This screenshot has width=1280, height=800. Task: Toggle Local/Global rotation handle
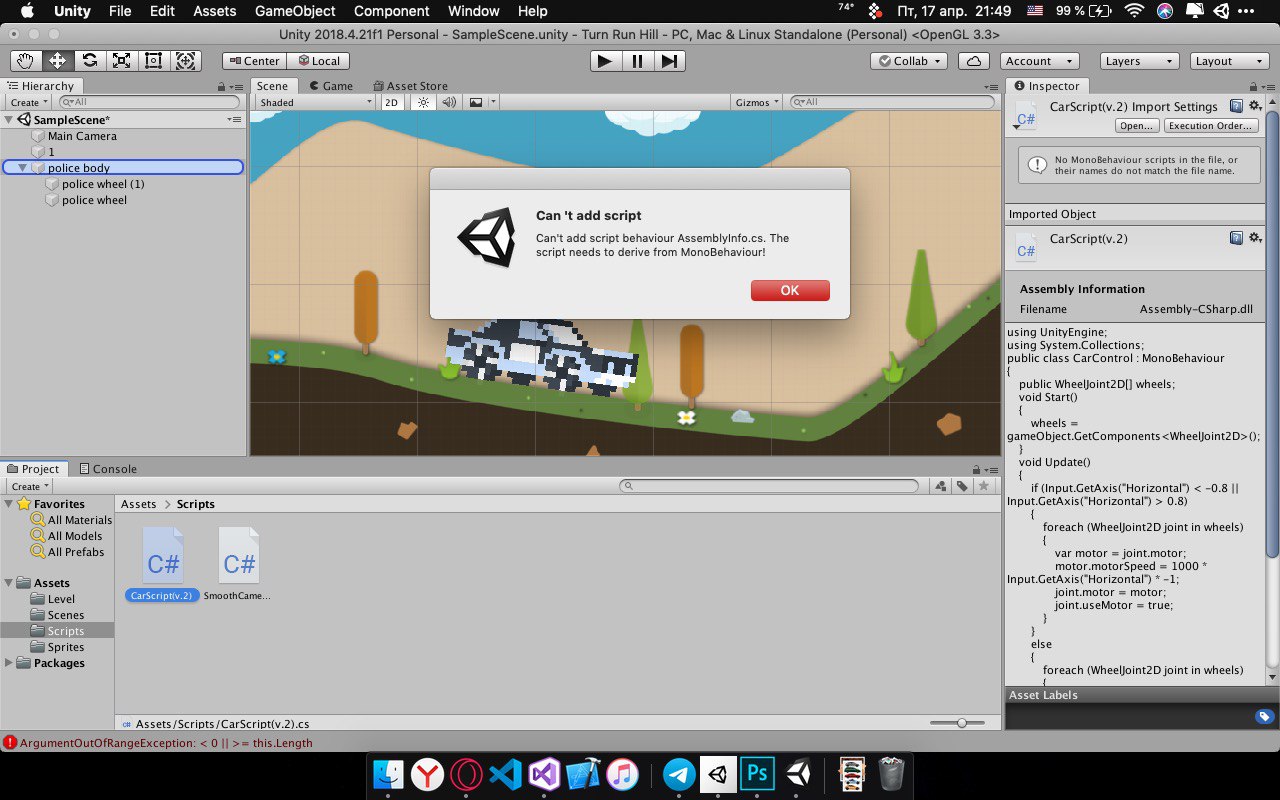coord(317,61)
